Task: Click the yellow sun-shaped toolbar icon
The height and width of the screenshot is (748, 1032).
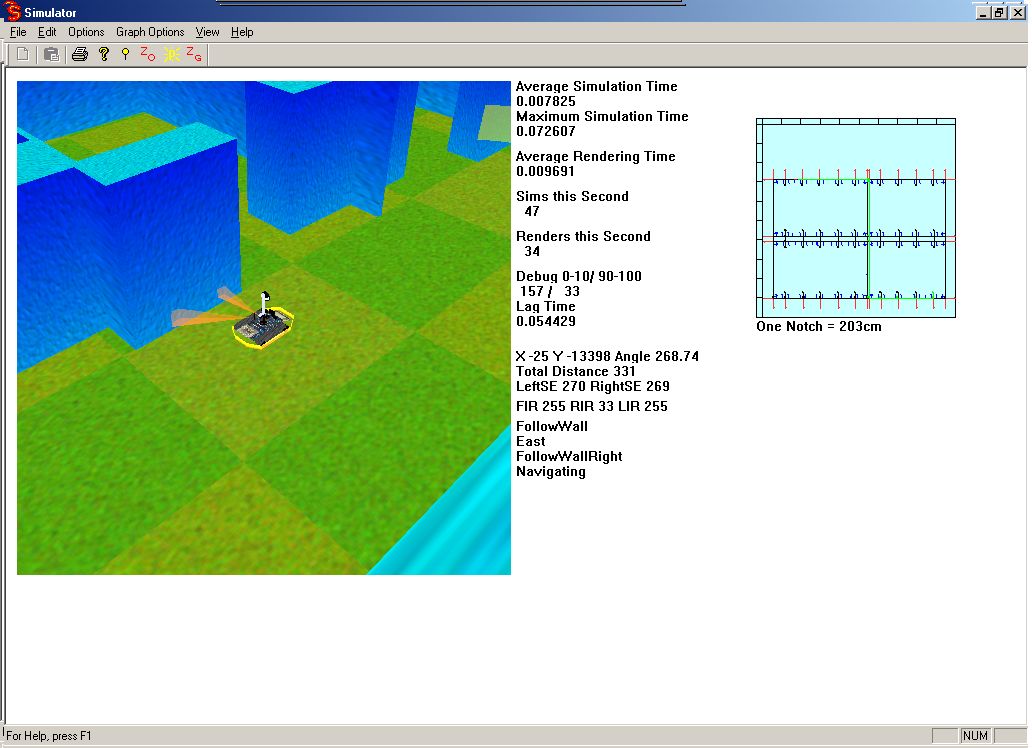Action: pyautogui.click(x=171, y=54)
